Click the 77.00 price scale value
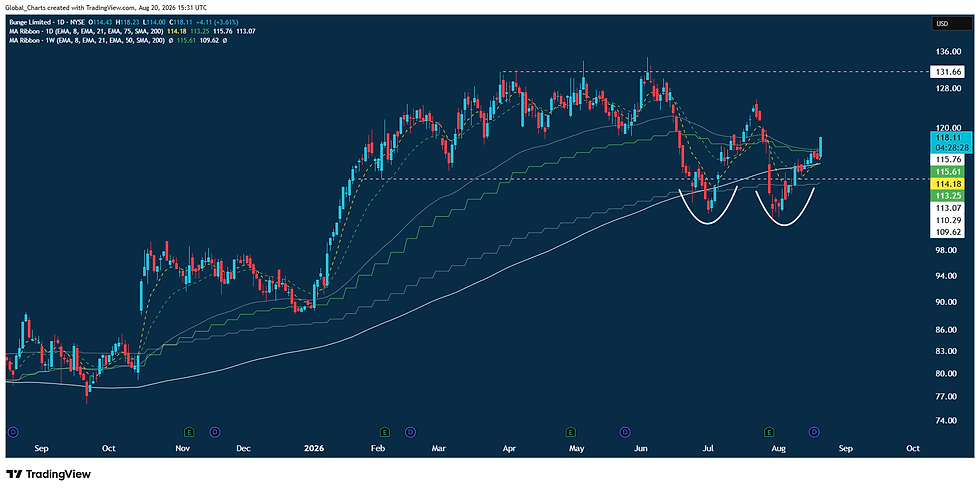The image size is (980, 490). tap(948, 397)
